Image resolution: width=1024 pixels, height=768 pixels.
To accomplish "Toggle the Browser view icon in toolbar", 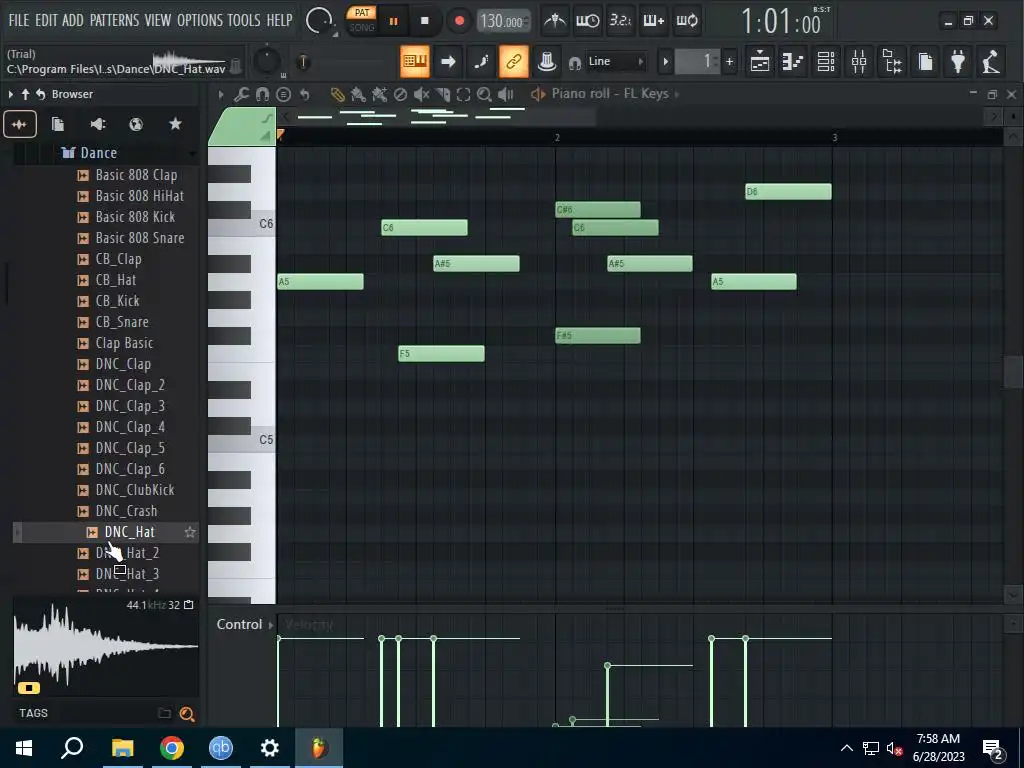I will 892,62.
